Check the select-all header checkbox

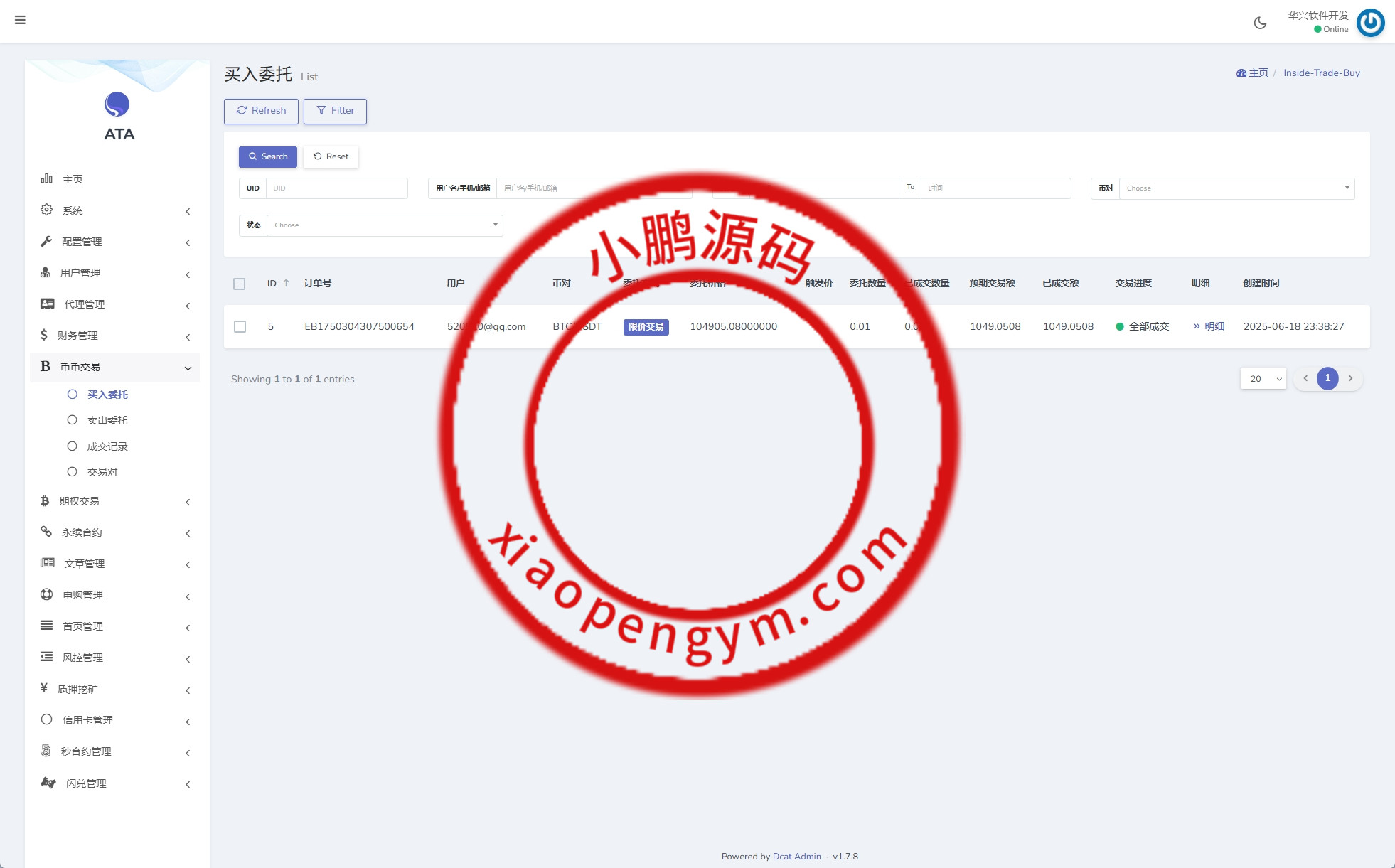click(240, 284)
